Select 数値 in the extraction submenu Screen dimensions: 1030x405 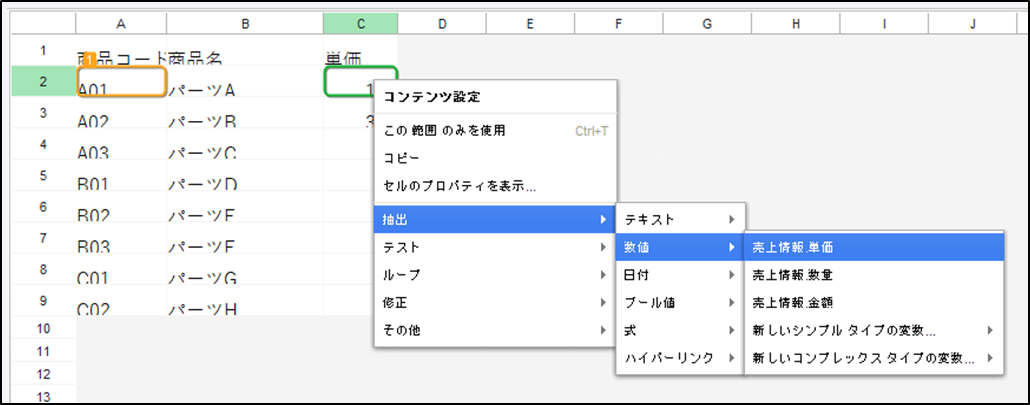(x=679, y=247)
